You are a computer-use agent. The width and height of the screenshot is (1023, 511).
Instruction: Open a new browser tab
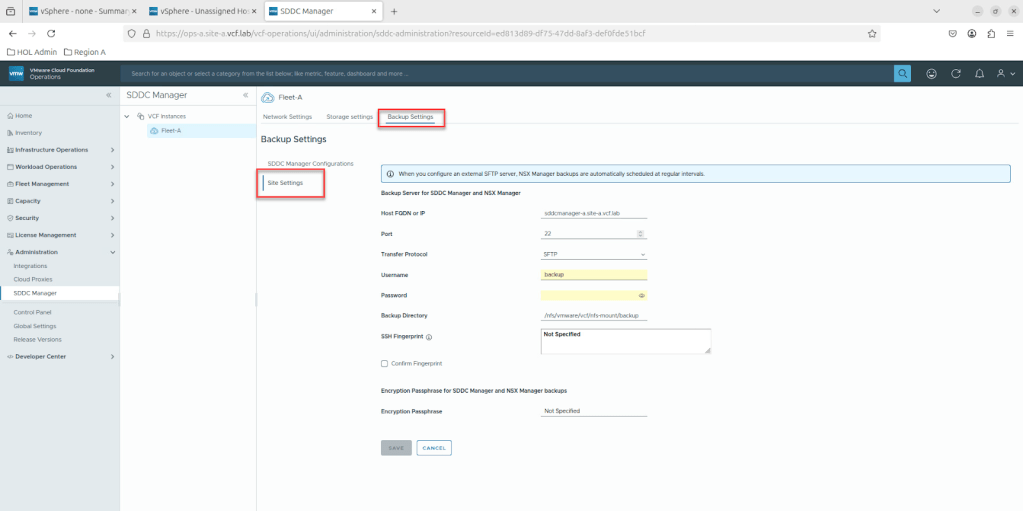[x=394, y=11]
